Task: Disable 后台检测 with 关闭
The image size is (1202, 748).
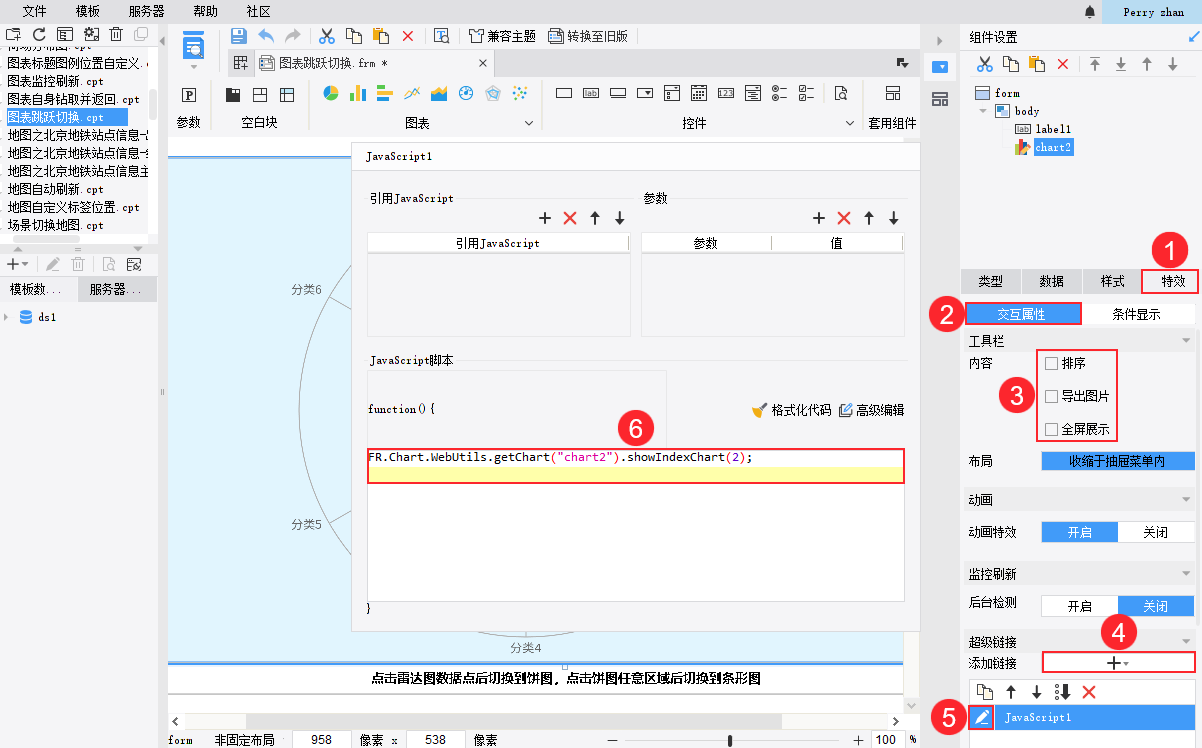Action: [1156, 605]
